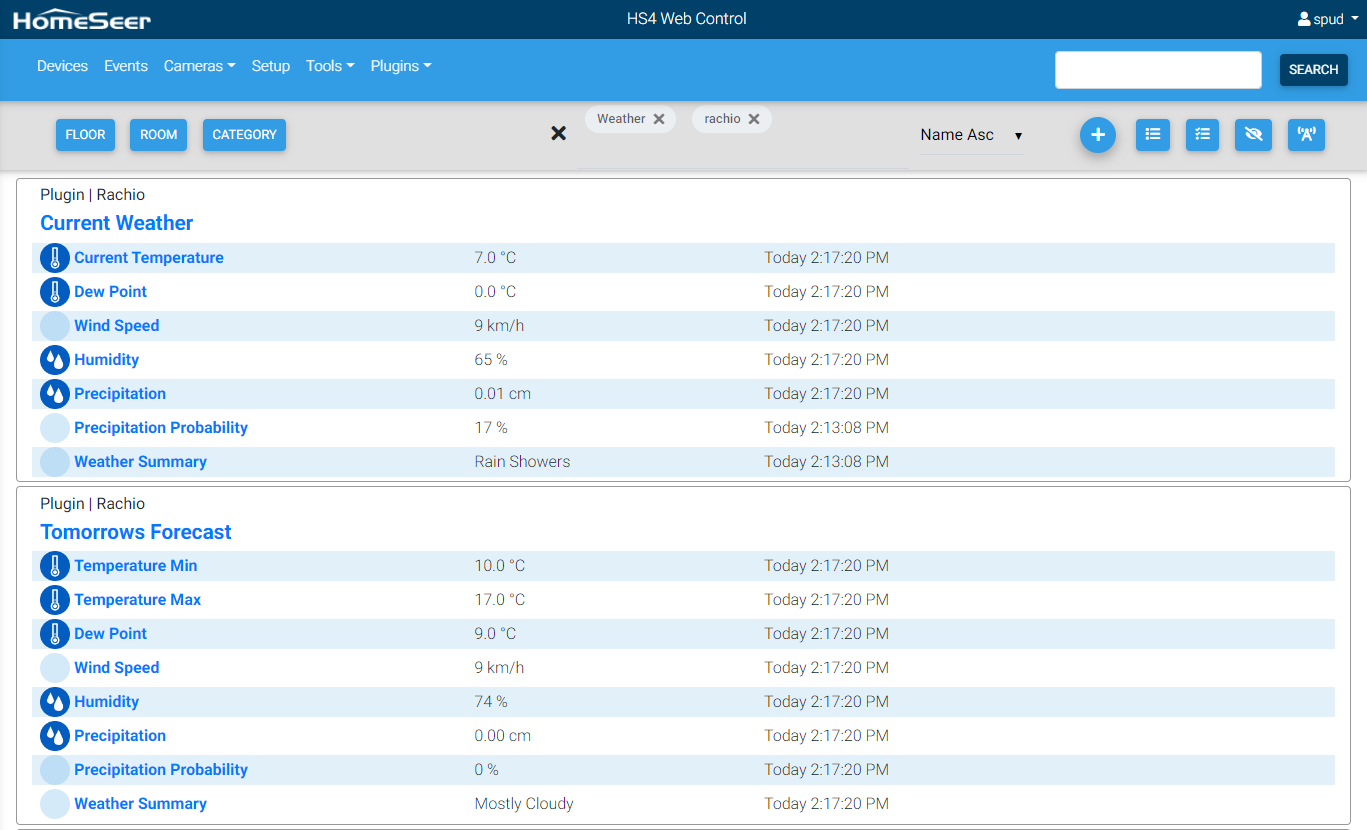
Task: Switch to list view using bulleted list icon
Action: [x=1152, y=135]
